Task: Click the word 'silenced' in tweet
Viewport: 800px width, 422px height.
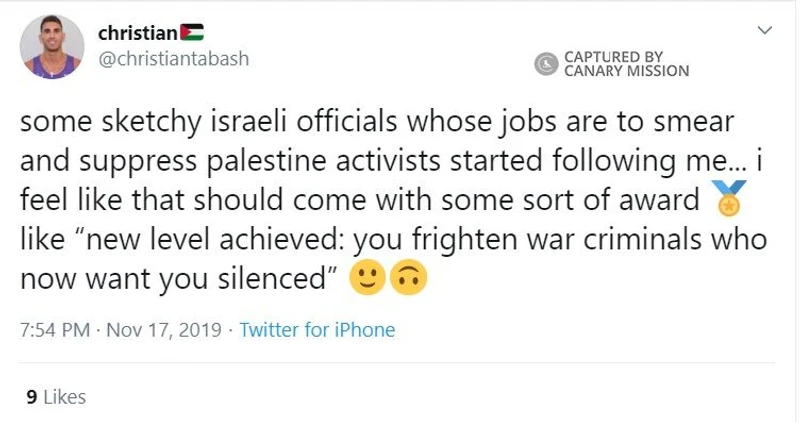Action: [272, 279]
